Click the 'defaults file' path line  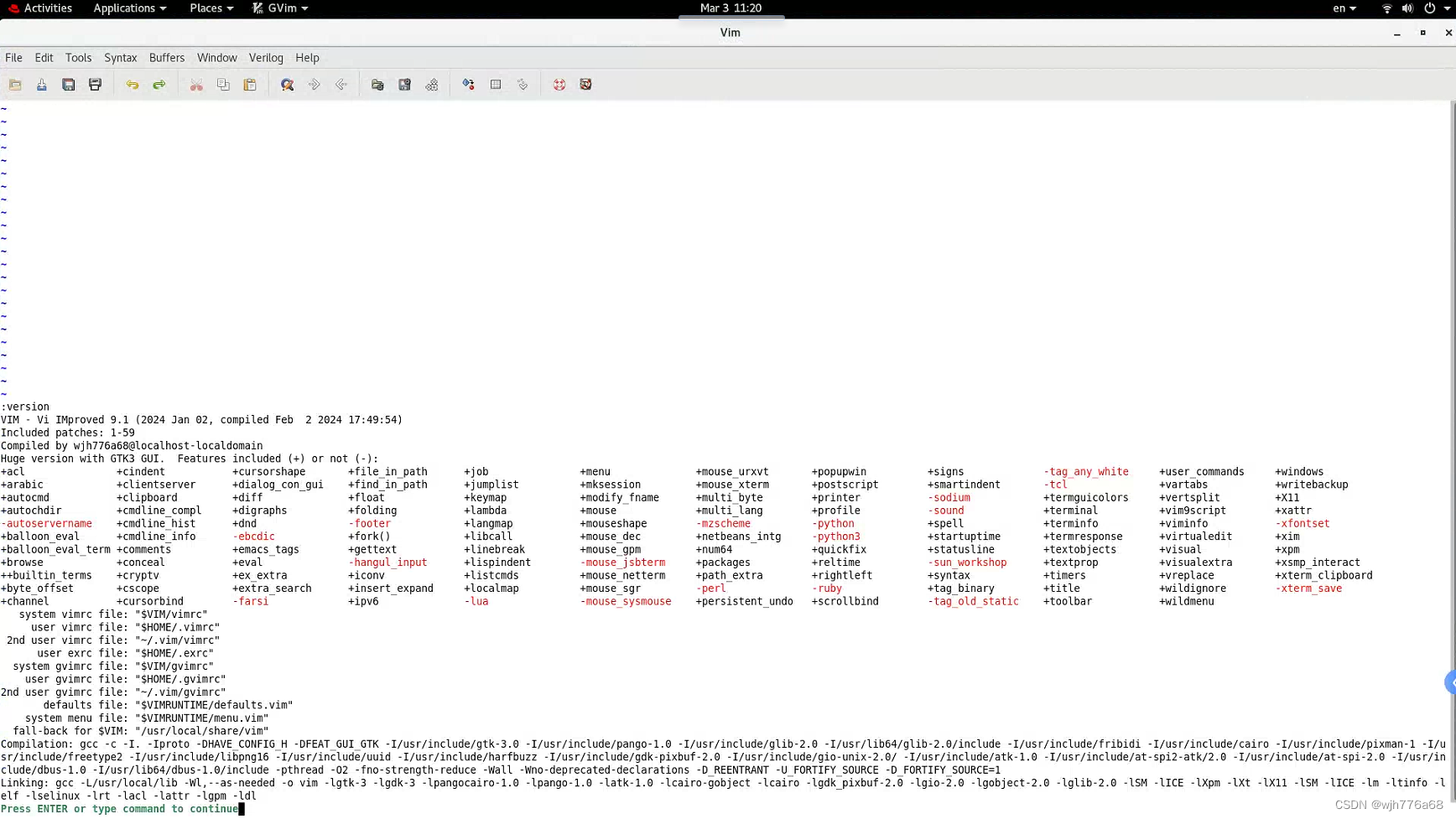tap(168, 706)
